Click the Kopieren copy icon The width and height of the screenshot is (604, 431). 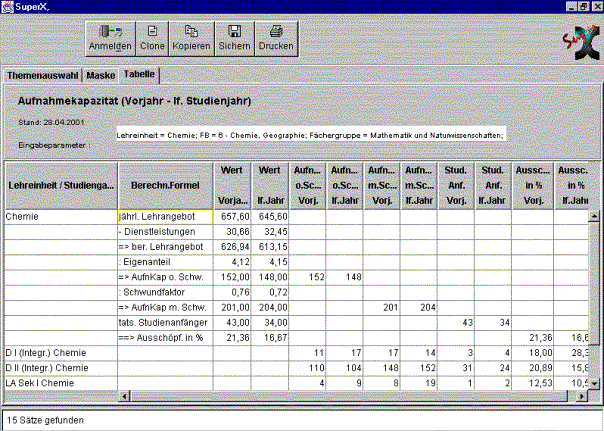click(x=191, y=39)
